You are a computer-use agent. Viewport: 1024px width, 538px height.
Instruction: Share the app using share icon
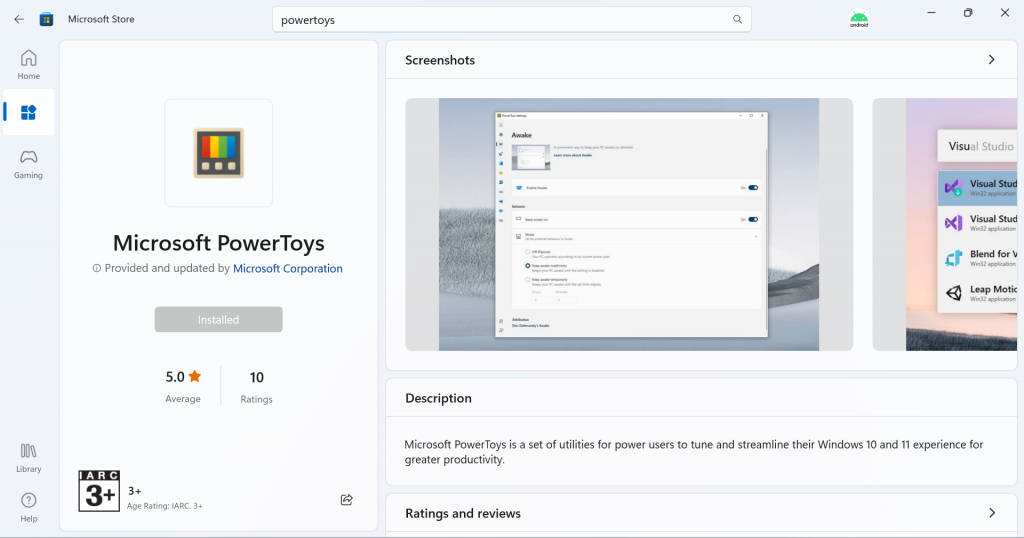click(x=347, y=499)
